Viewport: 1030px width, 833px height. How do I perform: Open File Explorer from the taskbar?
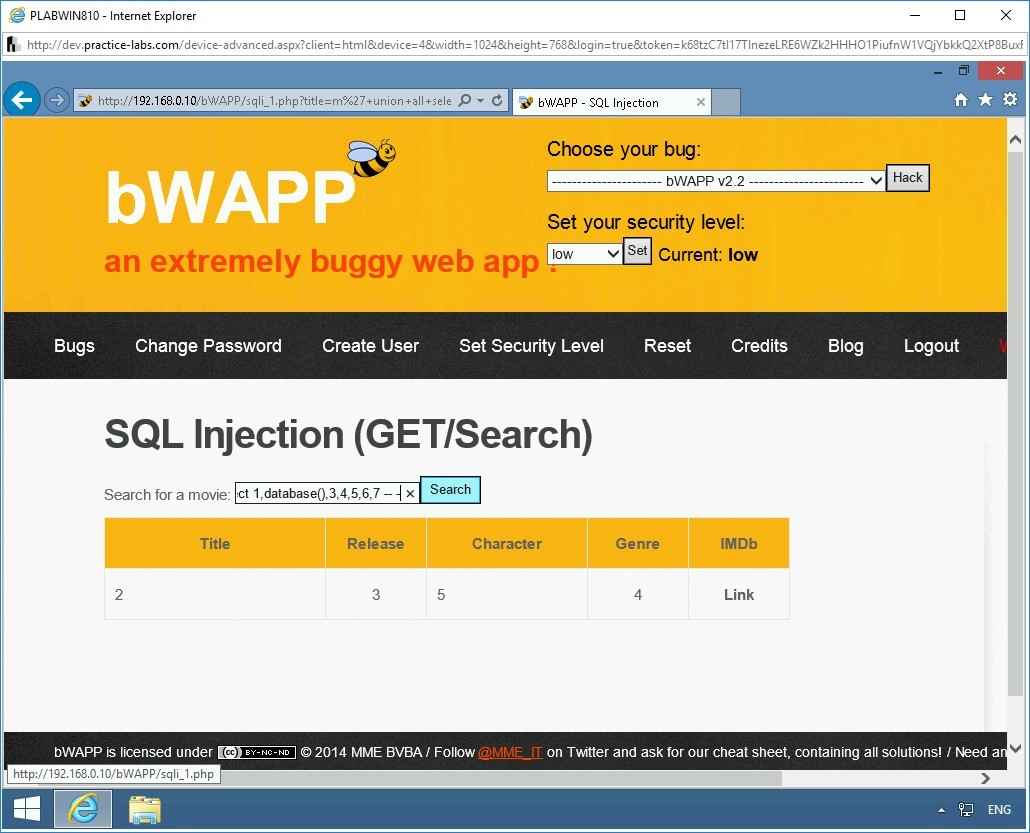[144, 809]
